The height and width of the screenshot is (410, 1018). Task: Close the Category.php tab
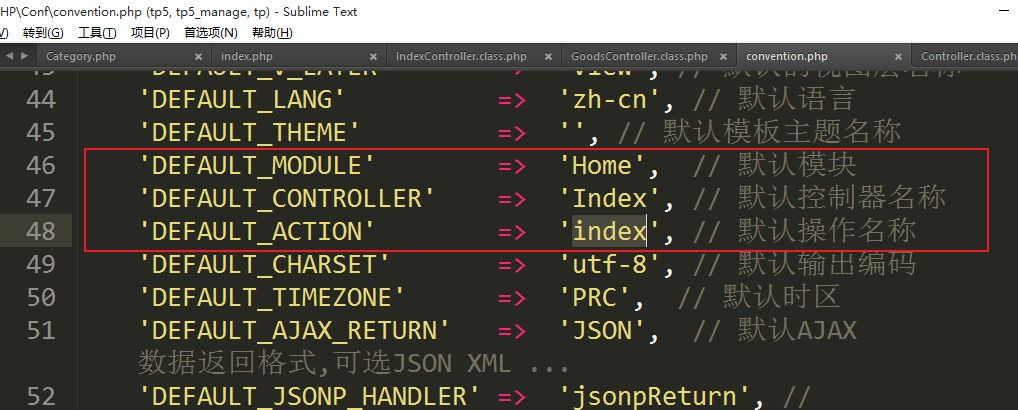click(200, 57)
